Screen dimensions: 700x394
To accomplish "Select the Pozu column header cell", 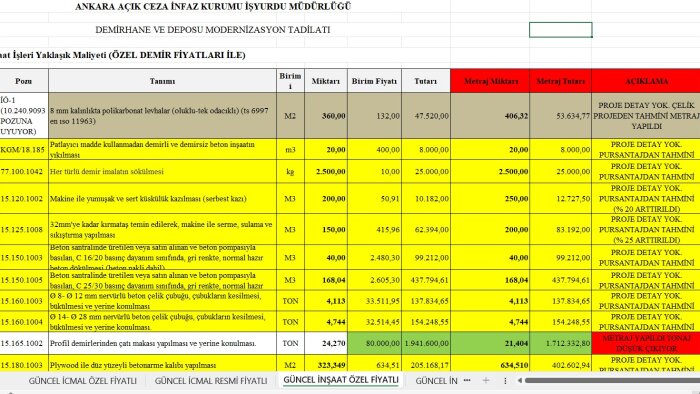I will 24,81.
